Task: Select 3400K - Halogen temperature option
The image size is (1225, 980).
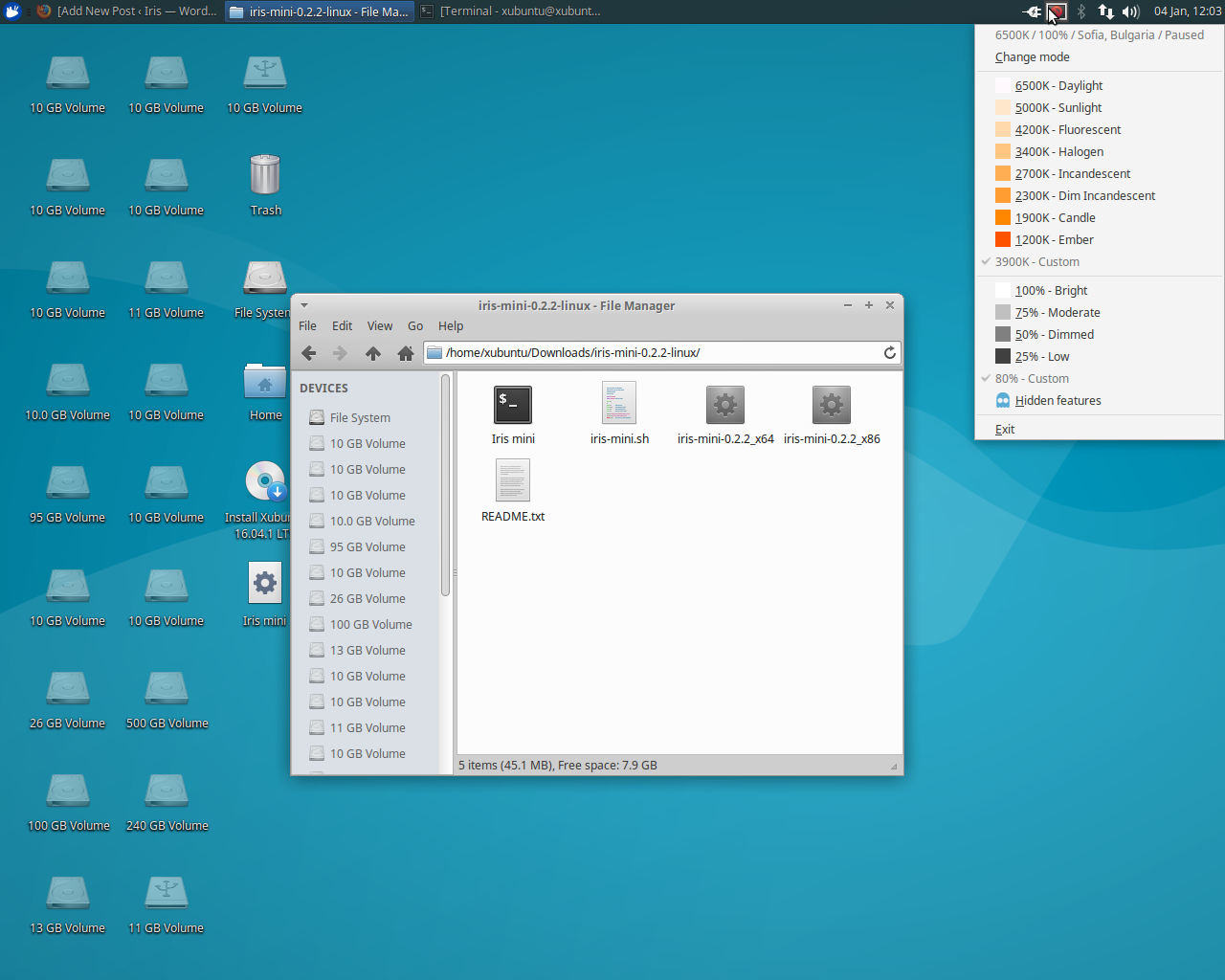Action: pyautogui.click(x=1100, y=151)
